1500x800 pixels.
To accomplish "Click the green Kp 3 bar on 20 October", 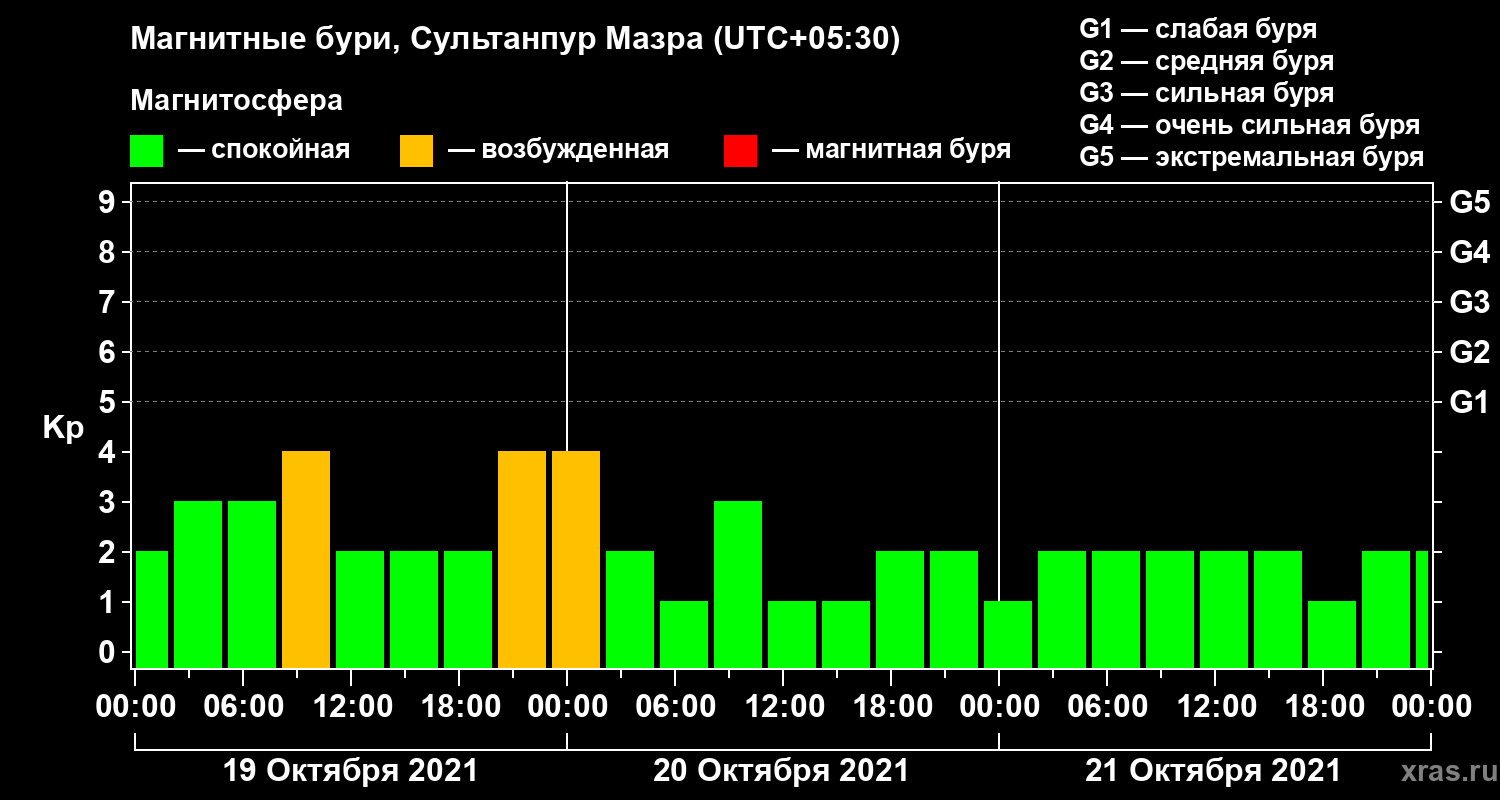I will point(738,585).
